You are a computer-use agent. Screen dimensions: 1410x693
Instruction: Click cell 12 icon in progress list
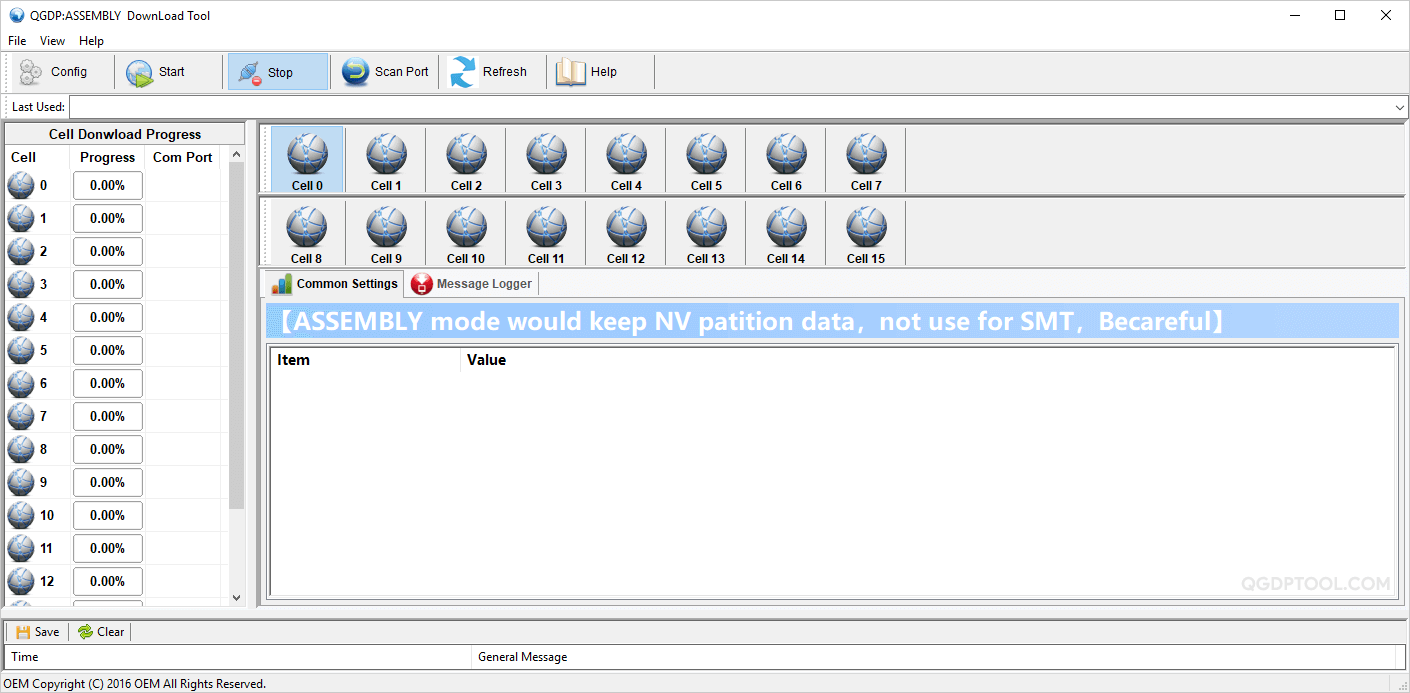21,581
